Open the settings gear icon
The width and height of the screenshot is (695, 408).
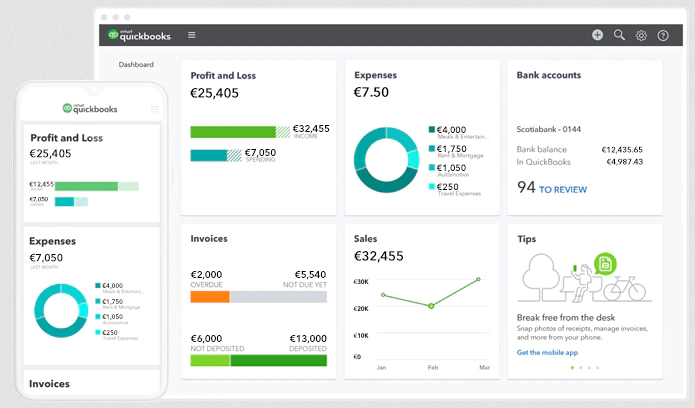pyautogui.click(x=641, y=35)
